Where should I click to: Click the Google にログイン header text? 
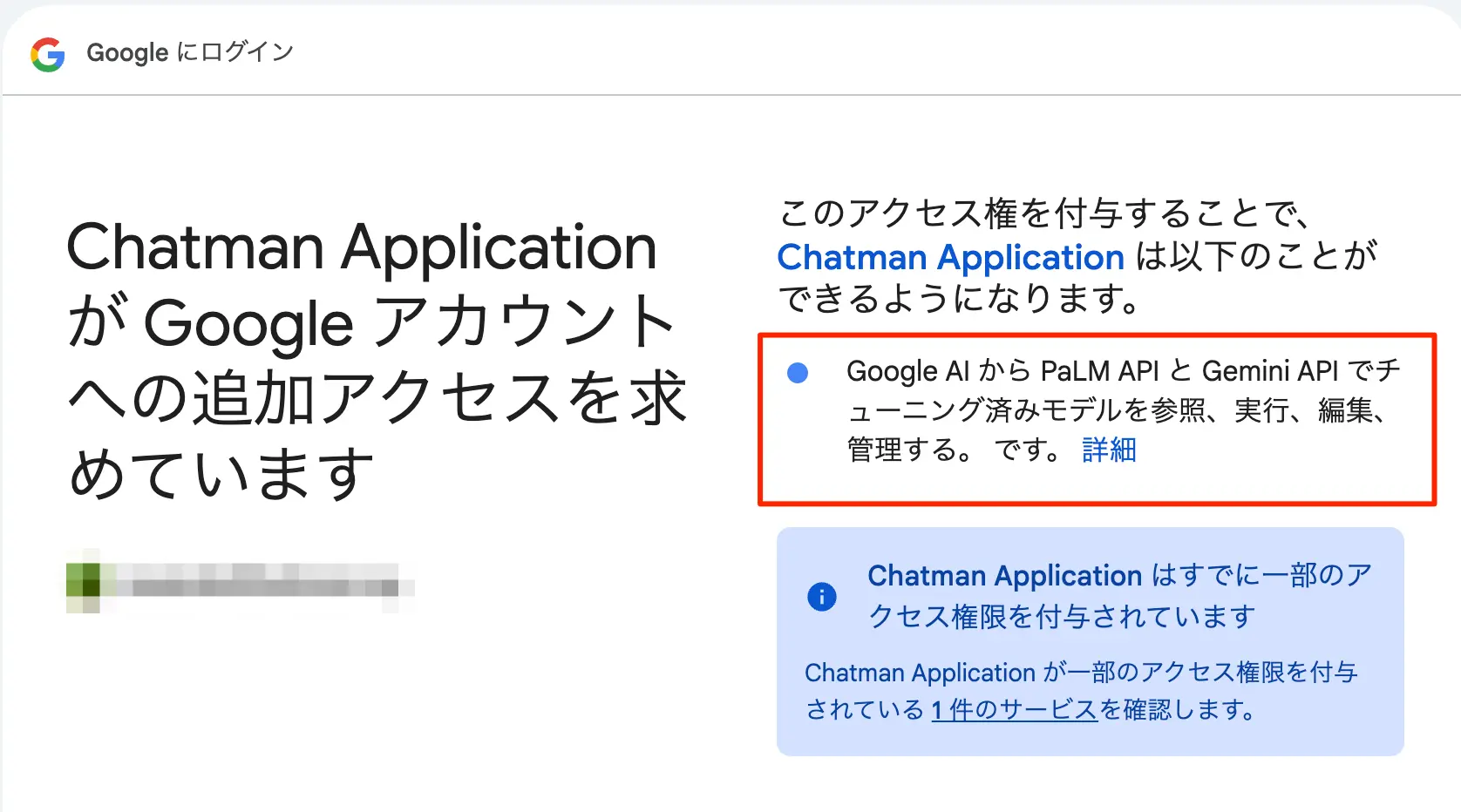[190, 53]
